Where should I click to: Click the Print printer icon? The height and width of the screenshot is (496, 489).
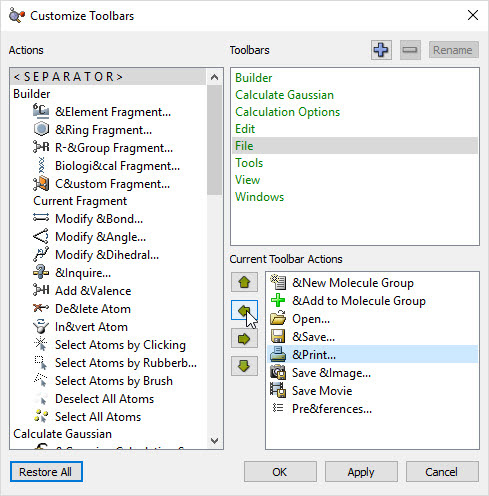(278, 354)
